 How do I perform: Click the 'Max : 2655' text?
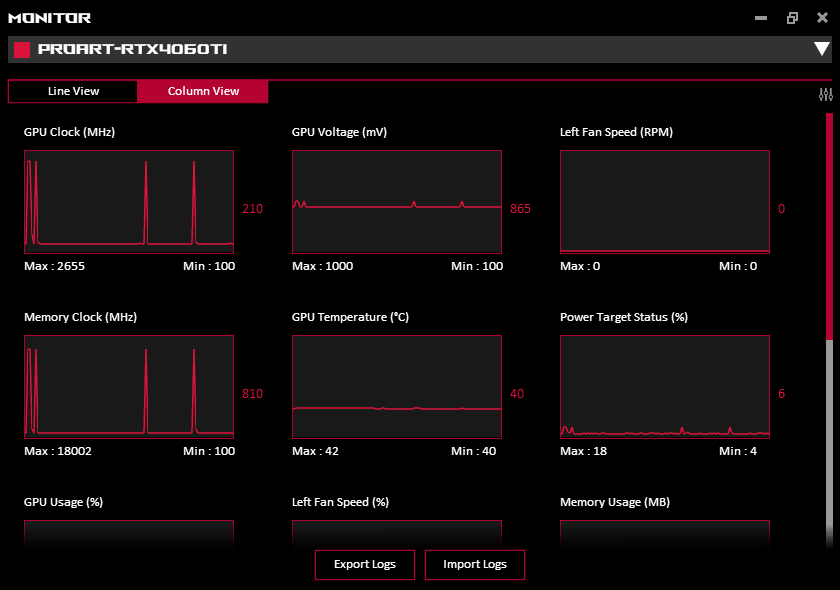(x=55, y=266)
